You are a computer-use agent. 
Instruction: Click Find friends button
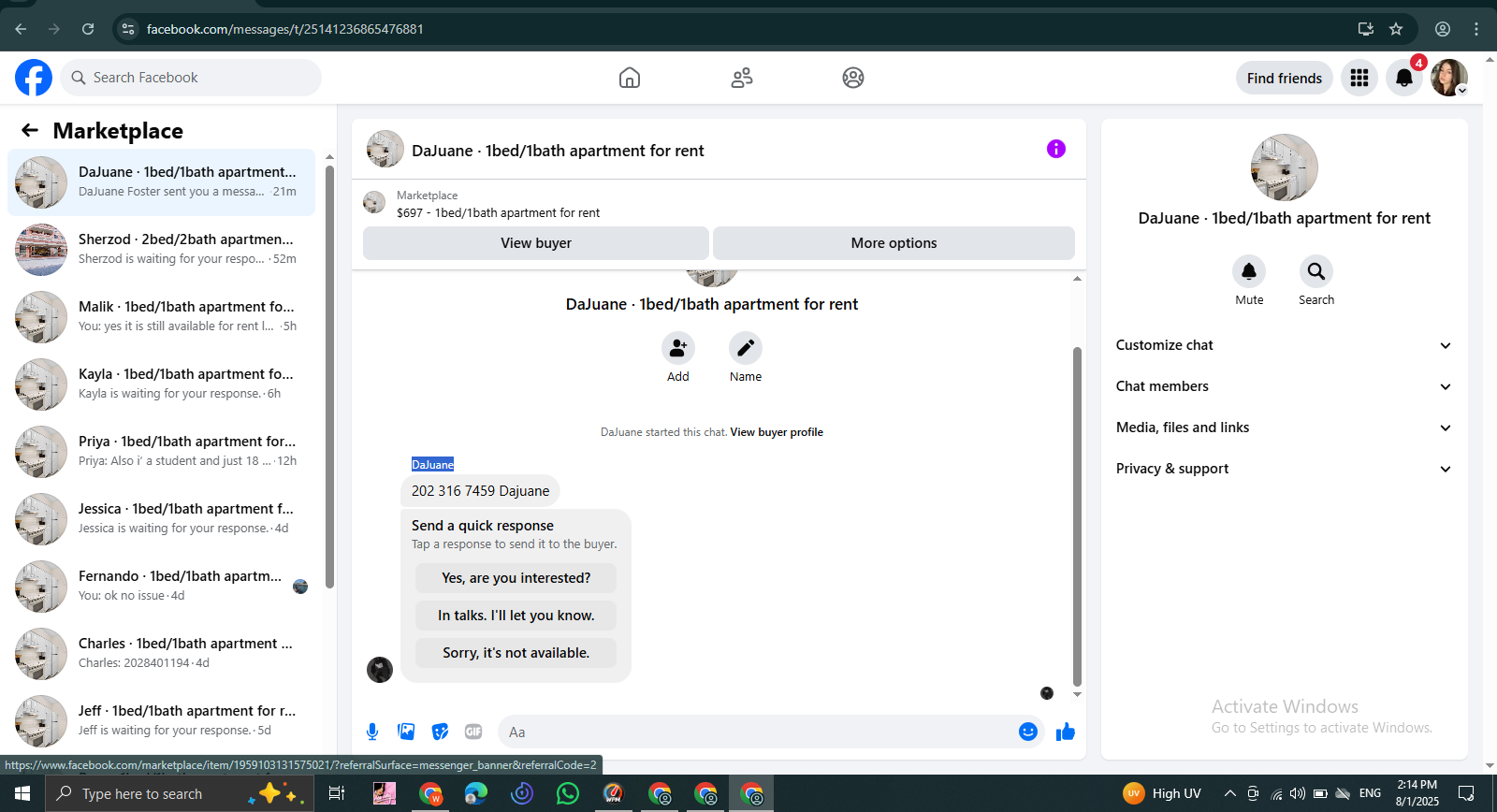[1285, 78]
